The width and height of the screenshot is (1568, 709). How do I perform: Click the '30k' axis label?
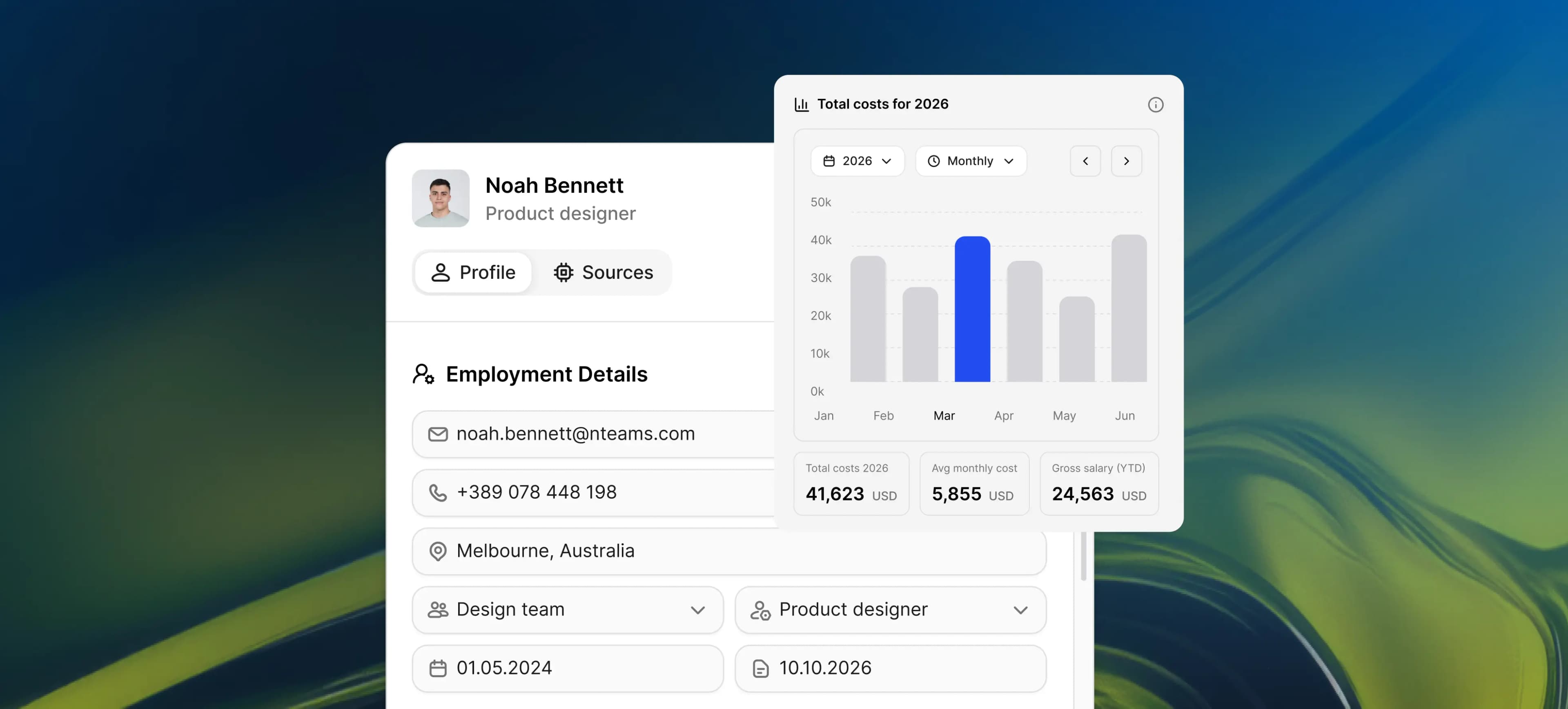(x=820, y=278)
